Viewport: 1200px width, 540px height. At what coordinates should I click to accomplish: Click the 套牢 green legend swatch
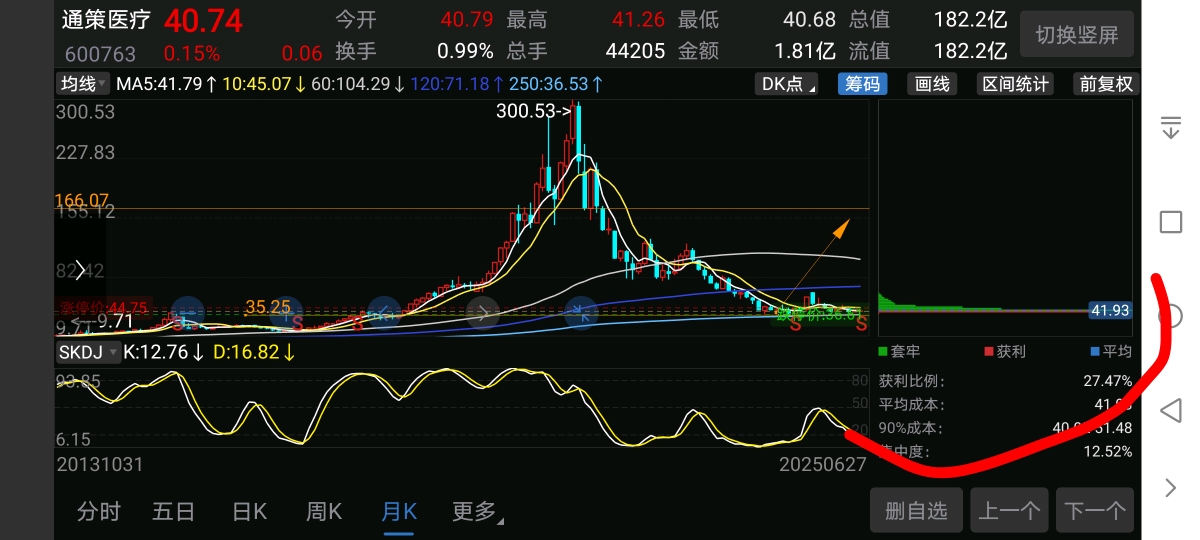click(x=883, y=351)
